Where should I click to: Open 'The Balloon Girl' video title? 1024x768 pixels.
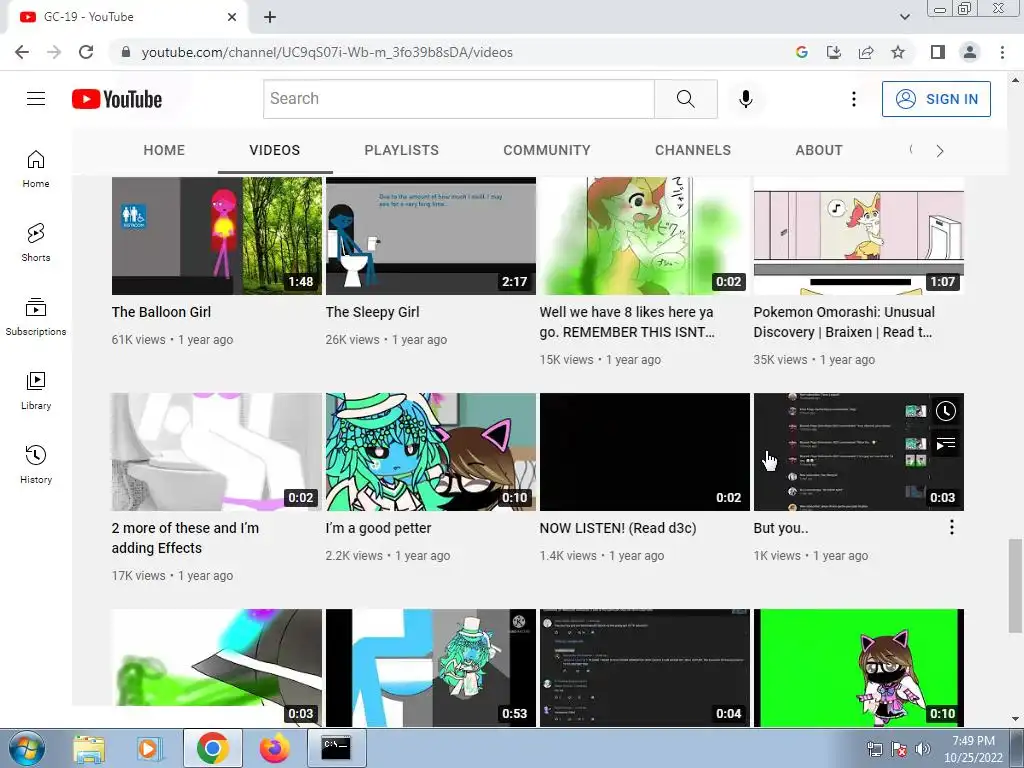point(161,312)
